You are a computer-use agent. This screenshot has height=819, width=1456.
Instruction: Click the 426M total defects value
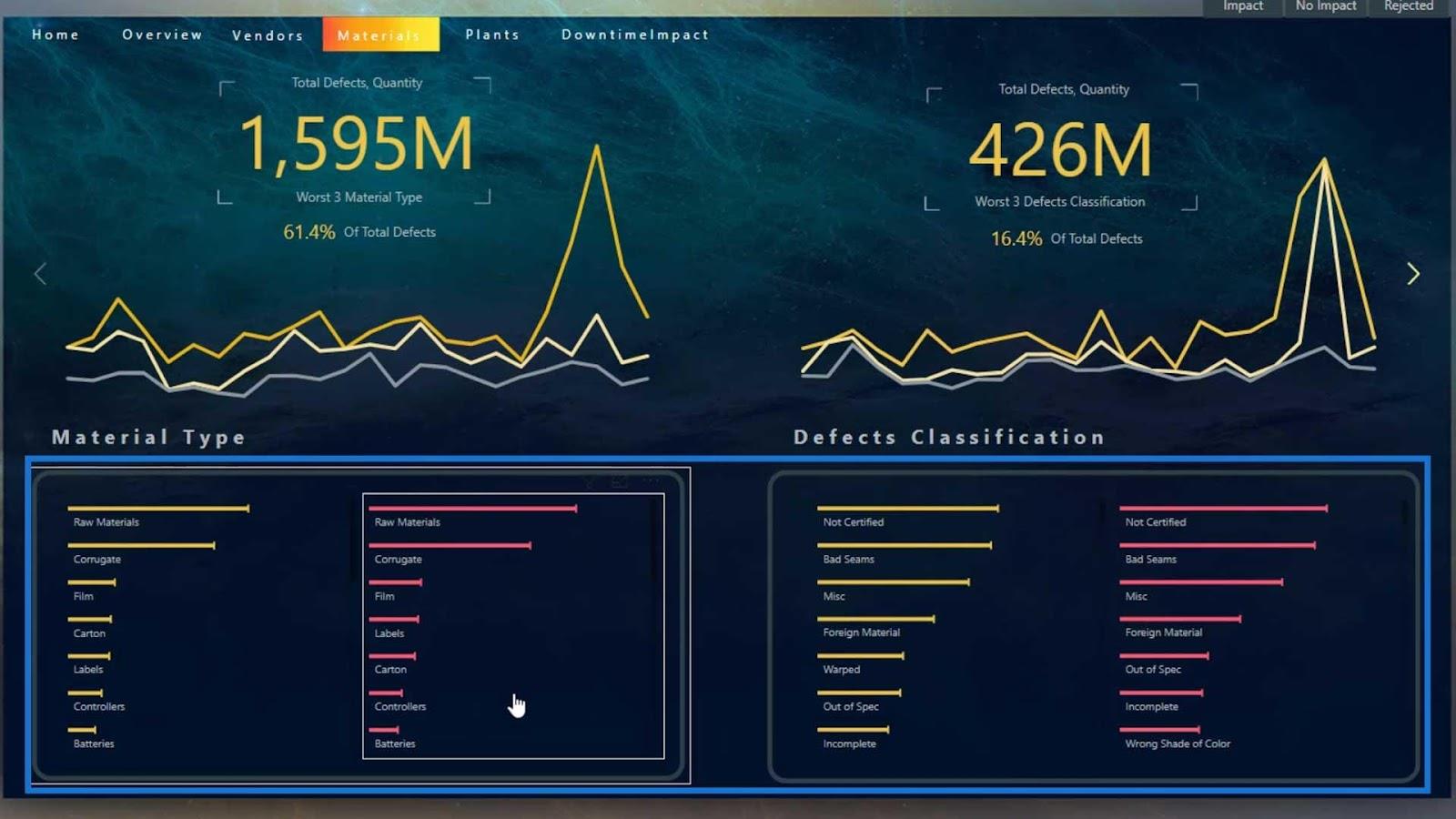tap(1061, 150)
